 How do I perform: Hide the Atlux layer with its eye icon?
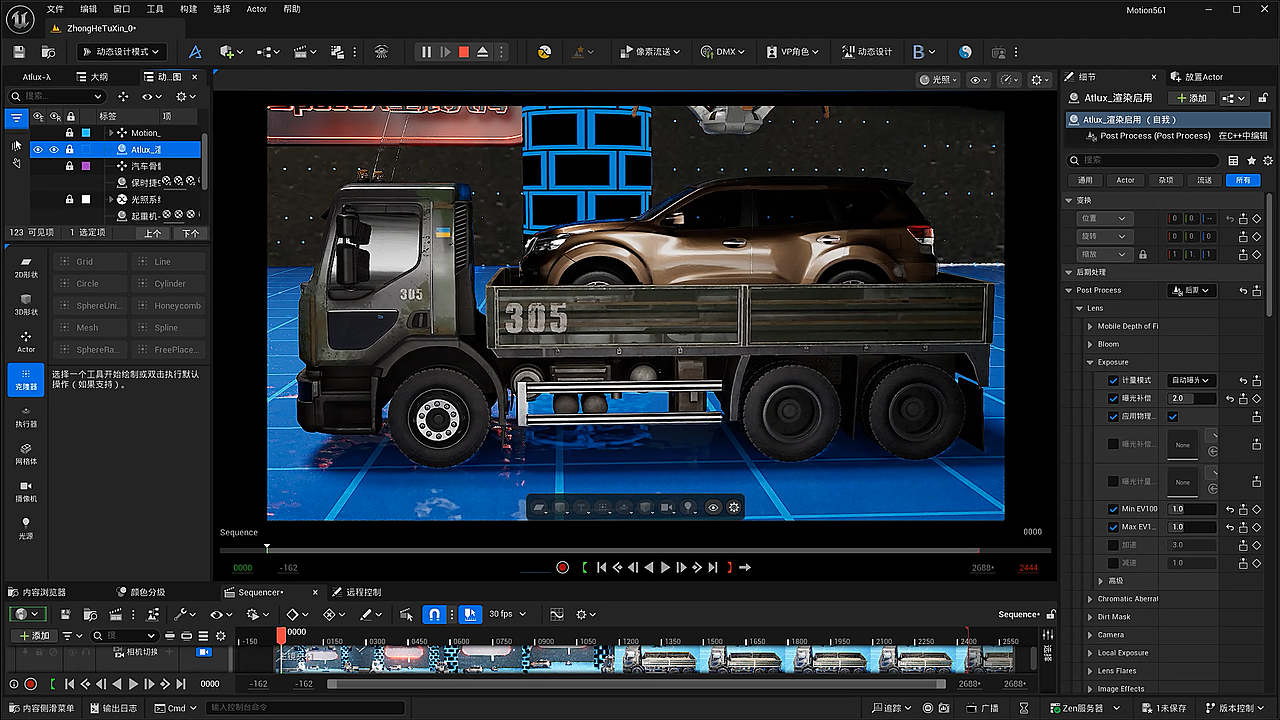tap(37, 150)
